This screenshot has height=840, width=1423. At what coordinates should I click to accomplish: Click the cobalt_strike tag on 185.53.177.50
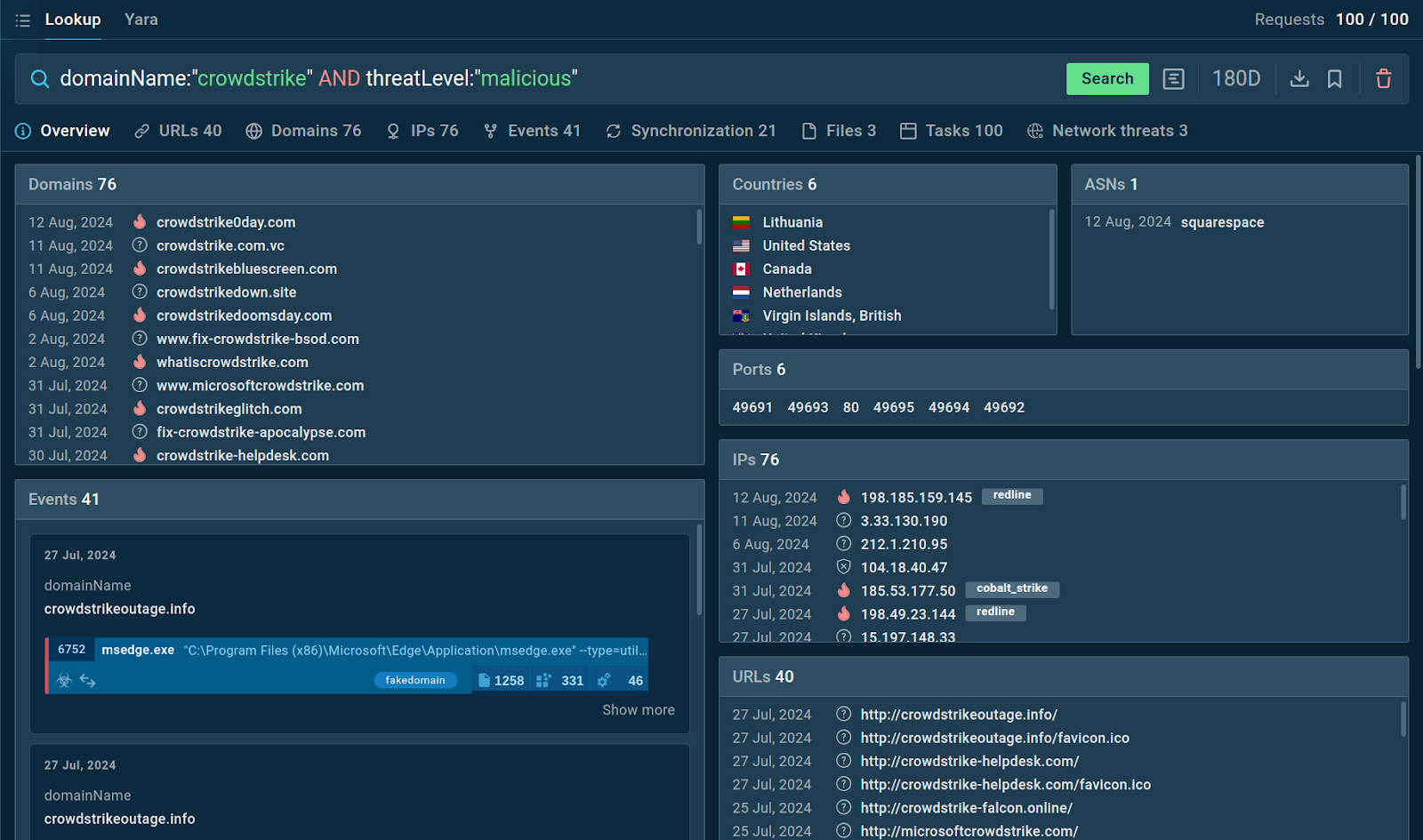tap(1011, 589)
